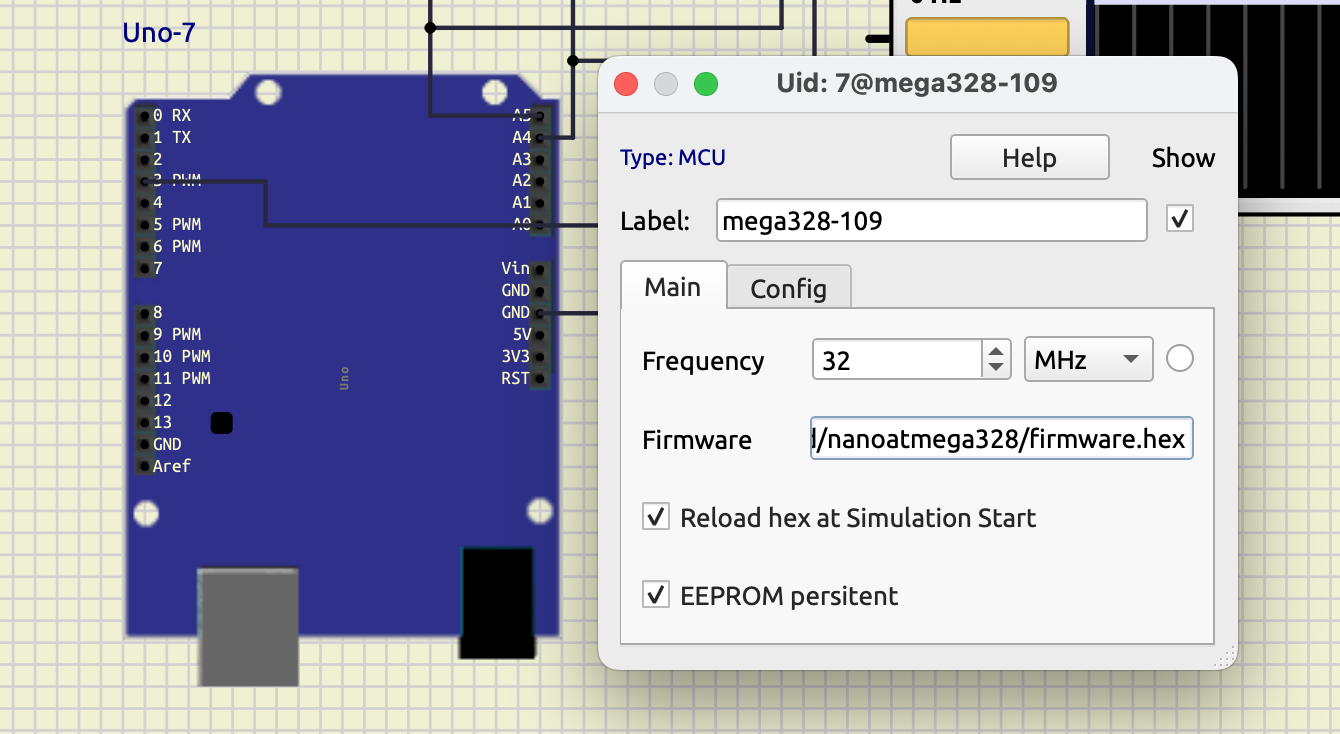This screenshot has width=1340, height=734.
Task: Click the black power jack on Uno board
Action: click(496, 603)
